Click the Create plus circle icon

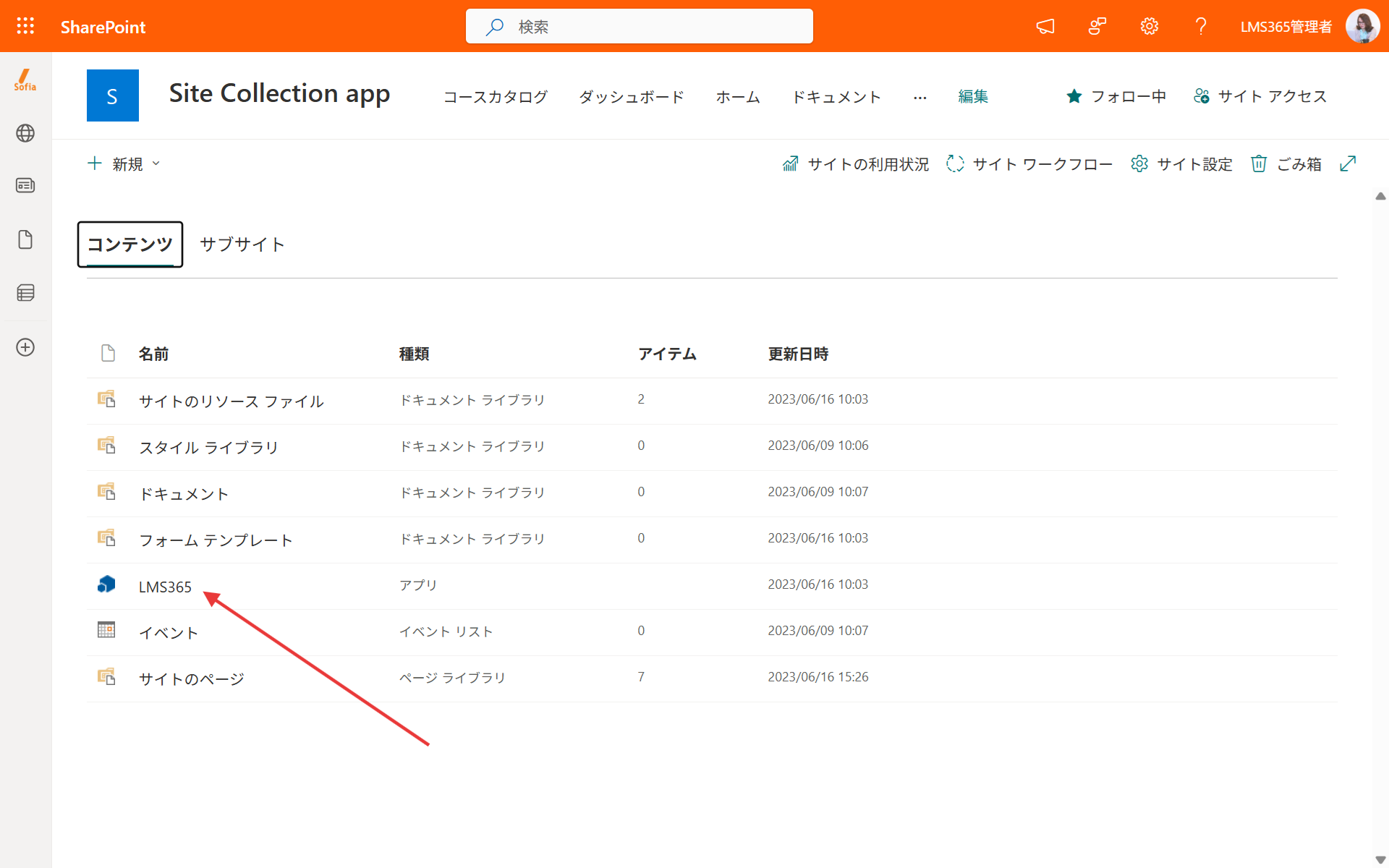tap(25, 347)
